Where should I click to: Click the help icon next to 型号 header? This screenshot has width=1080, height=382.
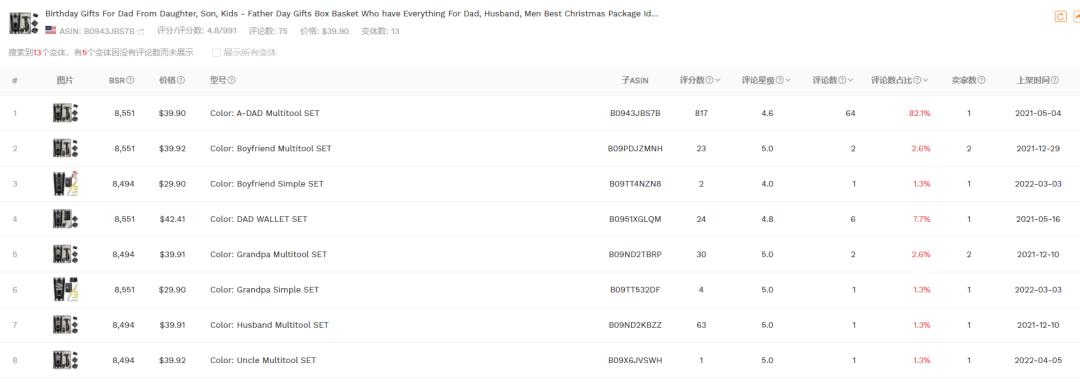(x=231, y=81)
